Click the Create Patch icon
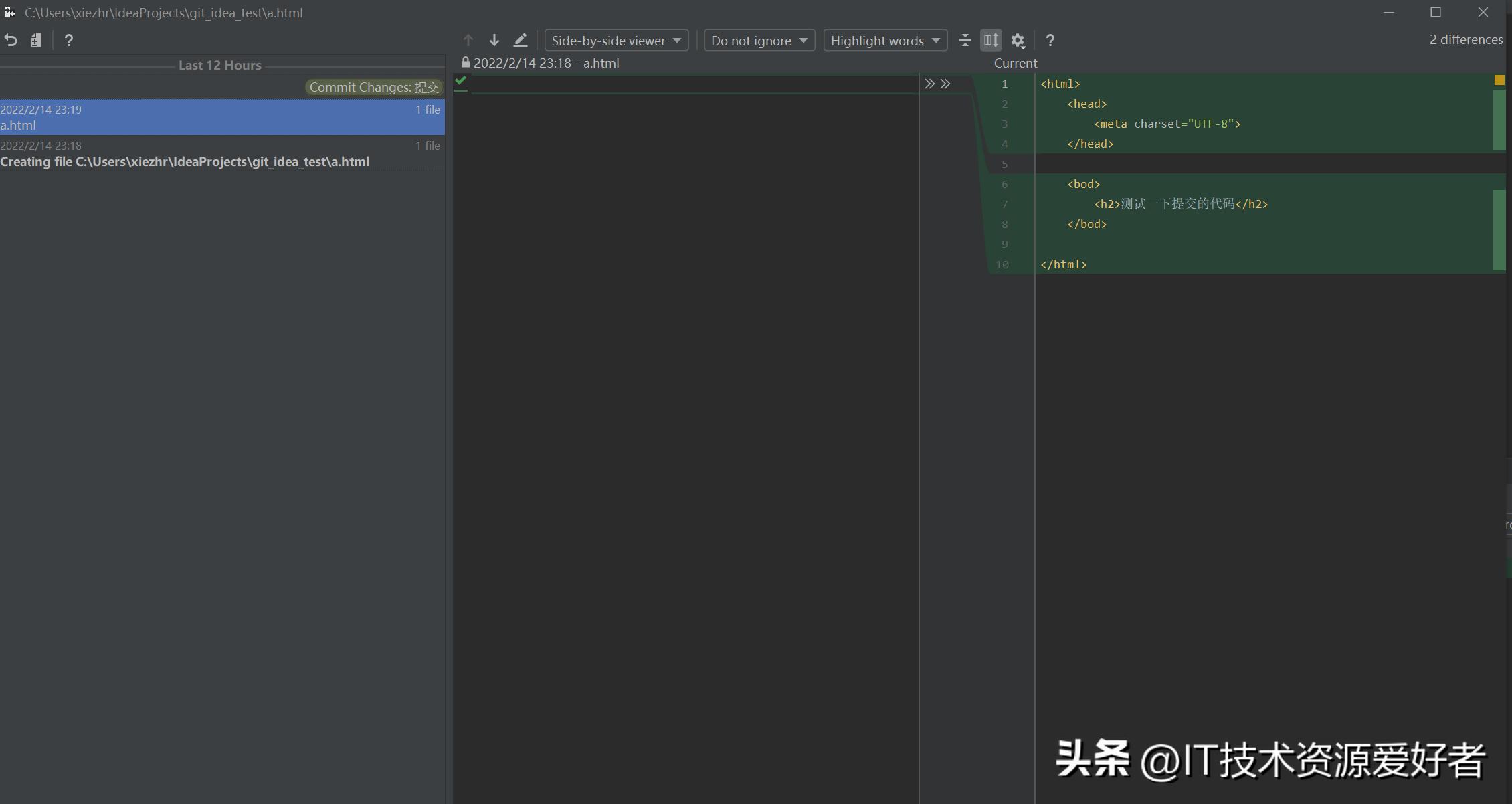This screenshot has height=804, width=1512. click(x=36, y=40)
